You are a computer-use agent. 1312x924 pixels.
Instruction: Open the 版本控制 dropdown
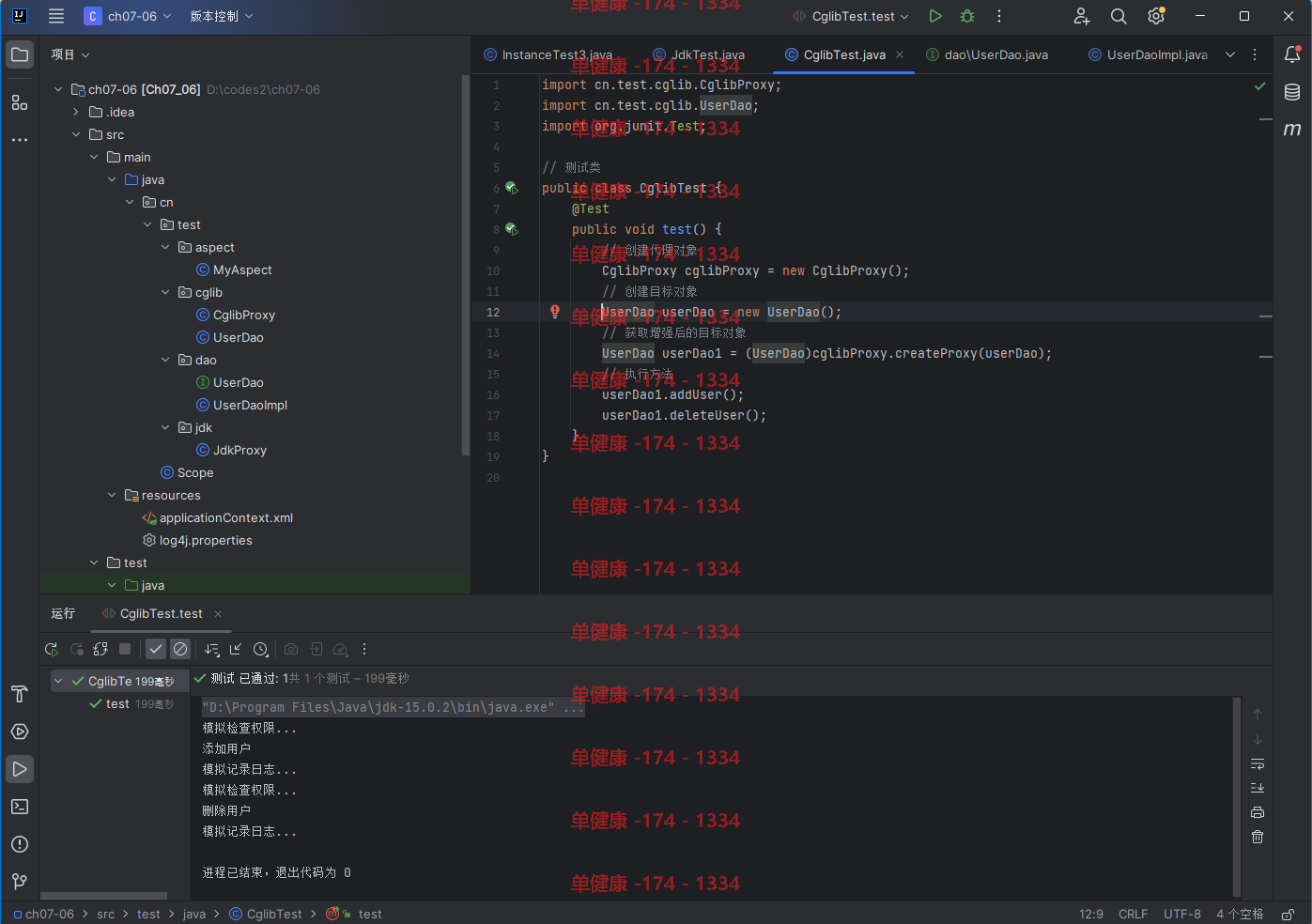click(222, 16)
